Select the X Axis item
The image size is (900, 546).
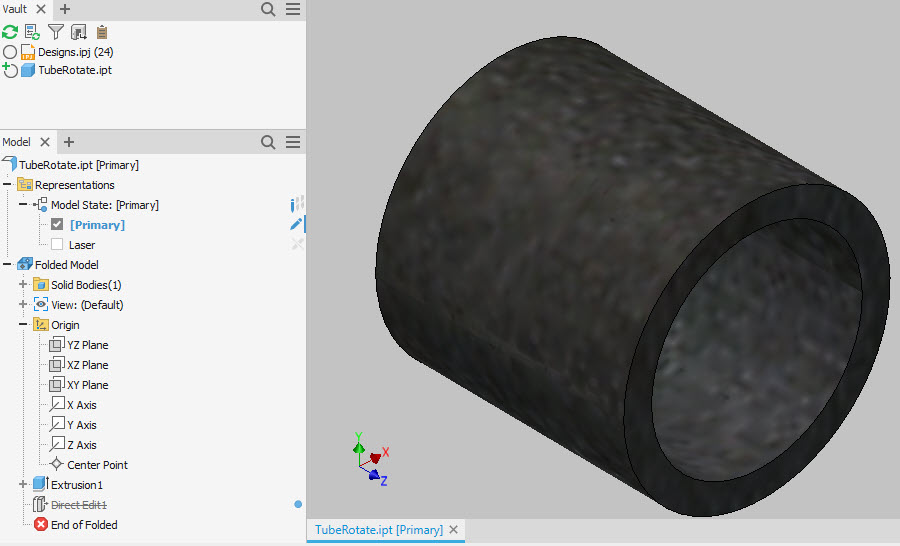tap(82, 405)
